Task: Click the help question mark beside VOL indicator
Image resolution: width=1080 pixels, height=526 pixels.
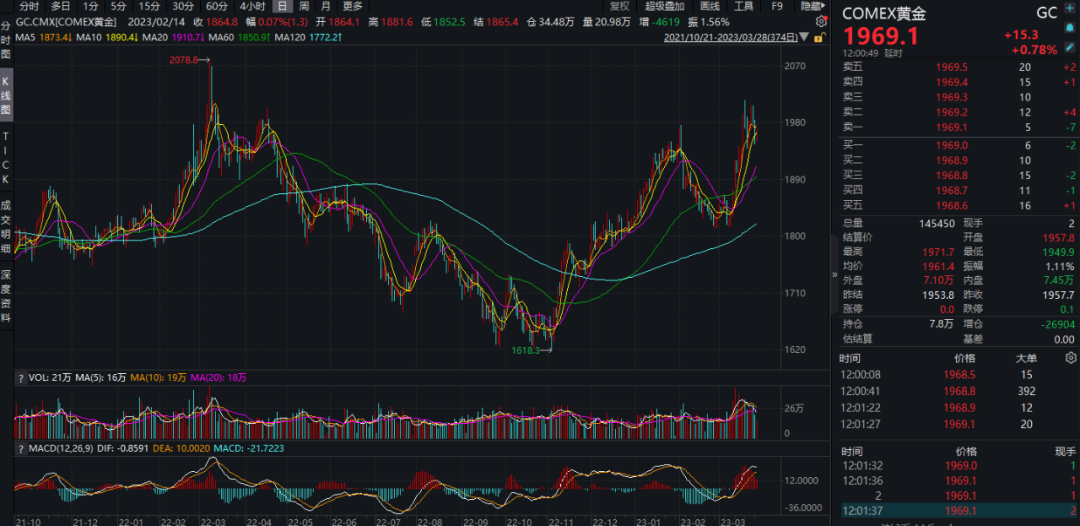Action: pos(22,378)
